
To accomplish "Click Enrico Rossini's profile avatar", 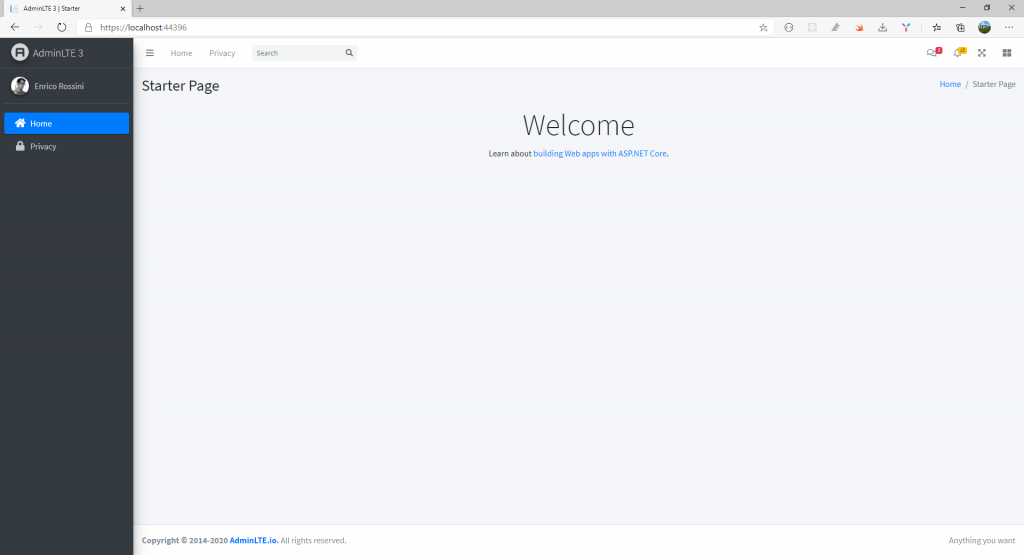I will (x=20, y=86).
